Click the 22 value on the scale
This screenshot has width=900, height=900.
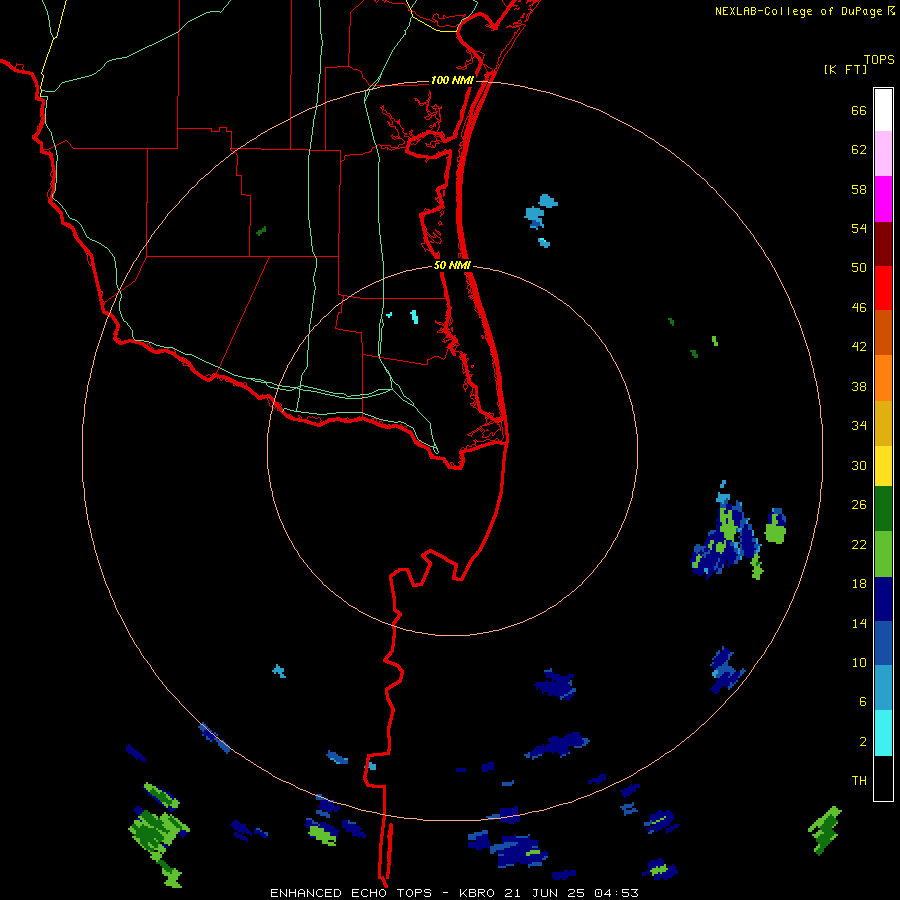[859, 544]
